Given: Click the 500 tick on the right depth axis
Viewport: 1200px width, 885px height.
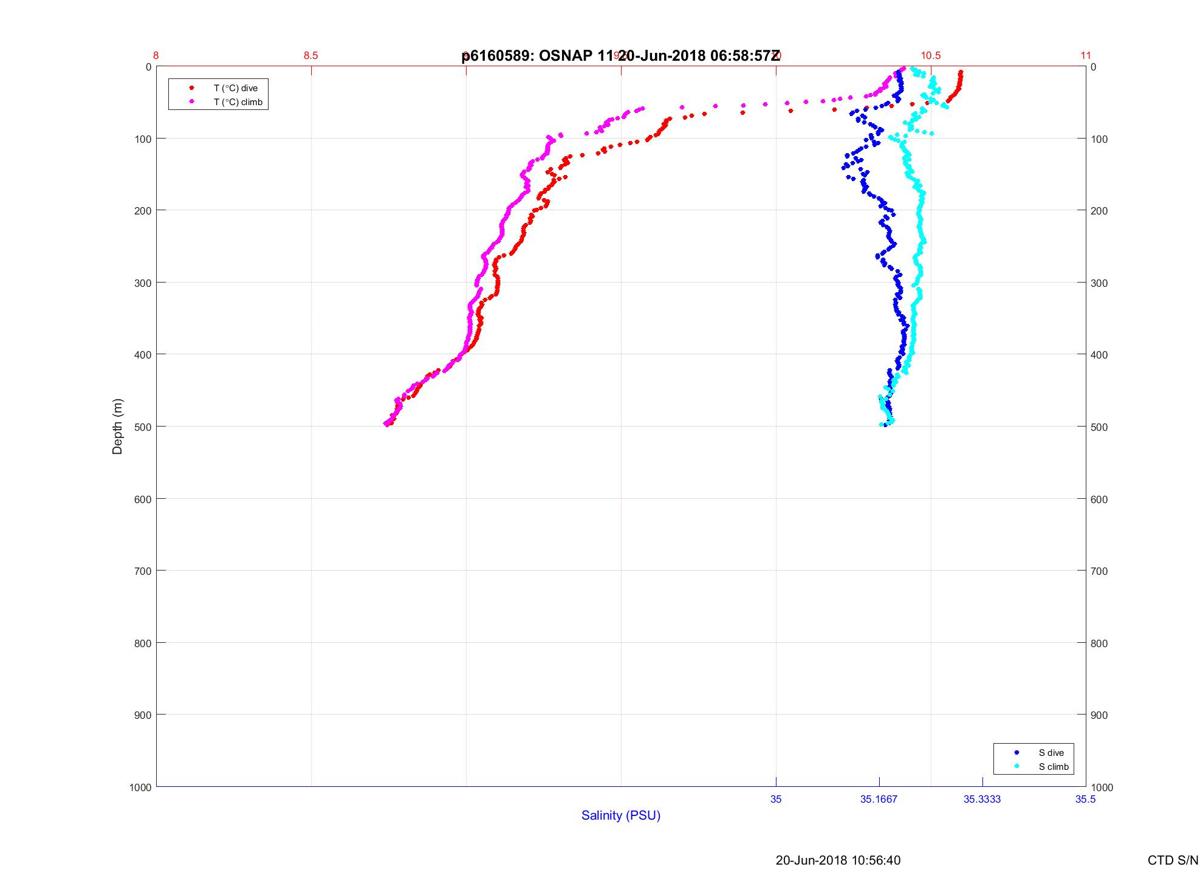Looking at the screenshot, I should (x=1100, y=427).
